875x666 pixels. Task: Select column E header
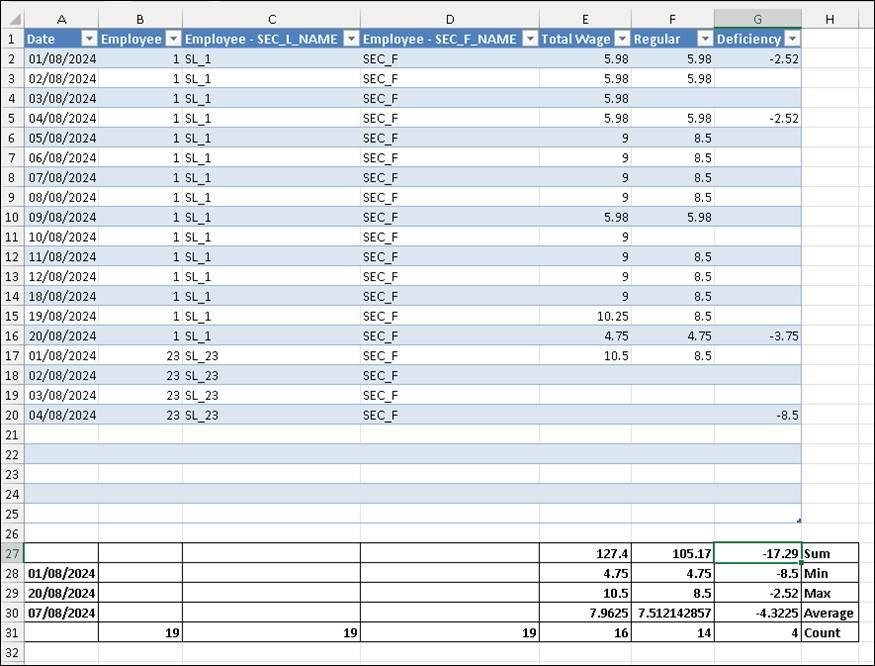point(585,19)
